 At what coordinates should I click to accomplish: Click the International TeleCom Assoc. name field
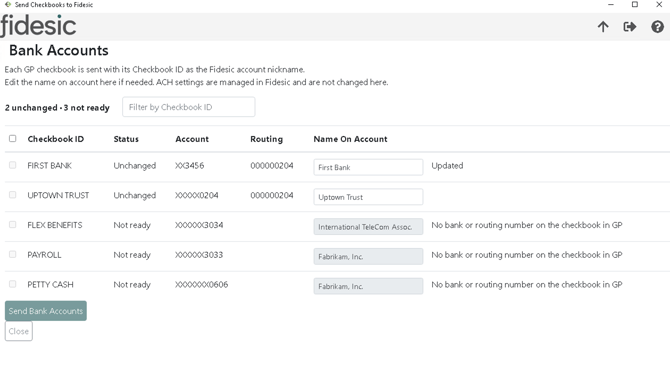coord(368,226)
